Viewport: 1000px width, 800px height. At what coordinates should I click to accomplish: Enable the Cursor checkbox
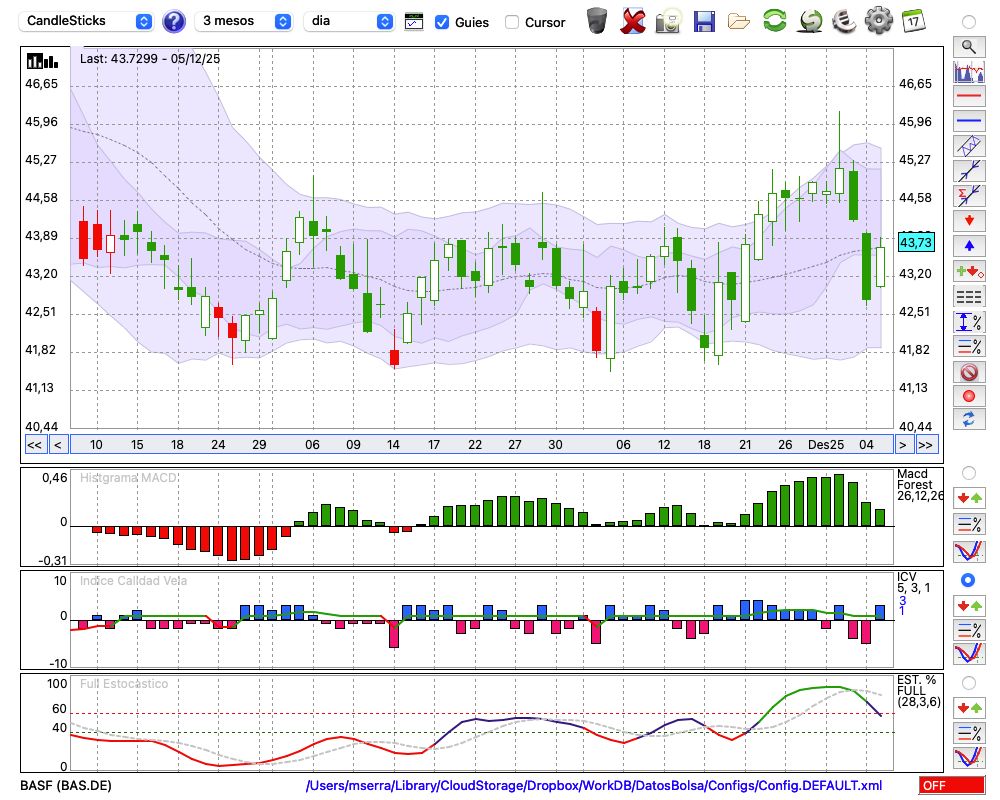[x=512, y=22]
